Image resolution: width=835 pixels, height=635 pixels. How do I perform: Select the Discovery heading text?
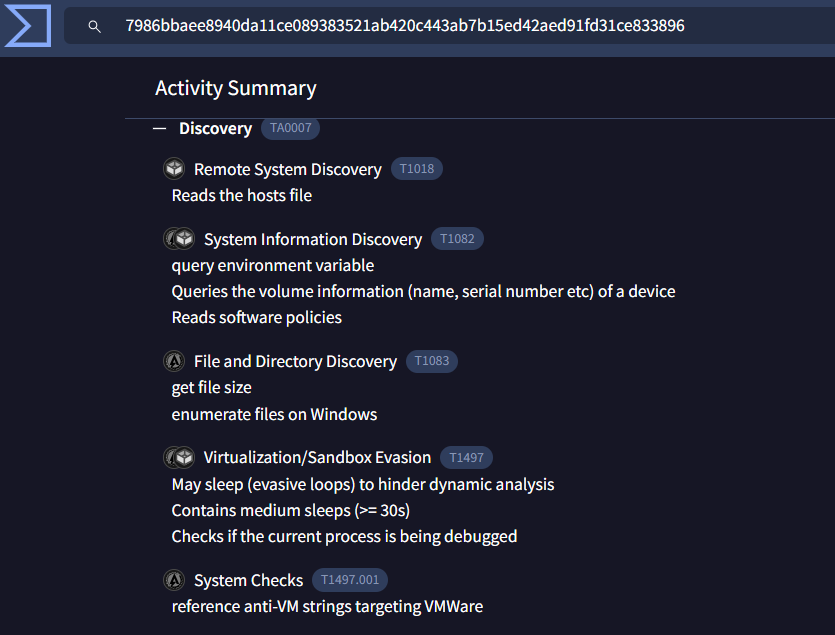215,128
